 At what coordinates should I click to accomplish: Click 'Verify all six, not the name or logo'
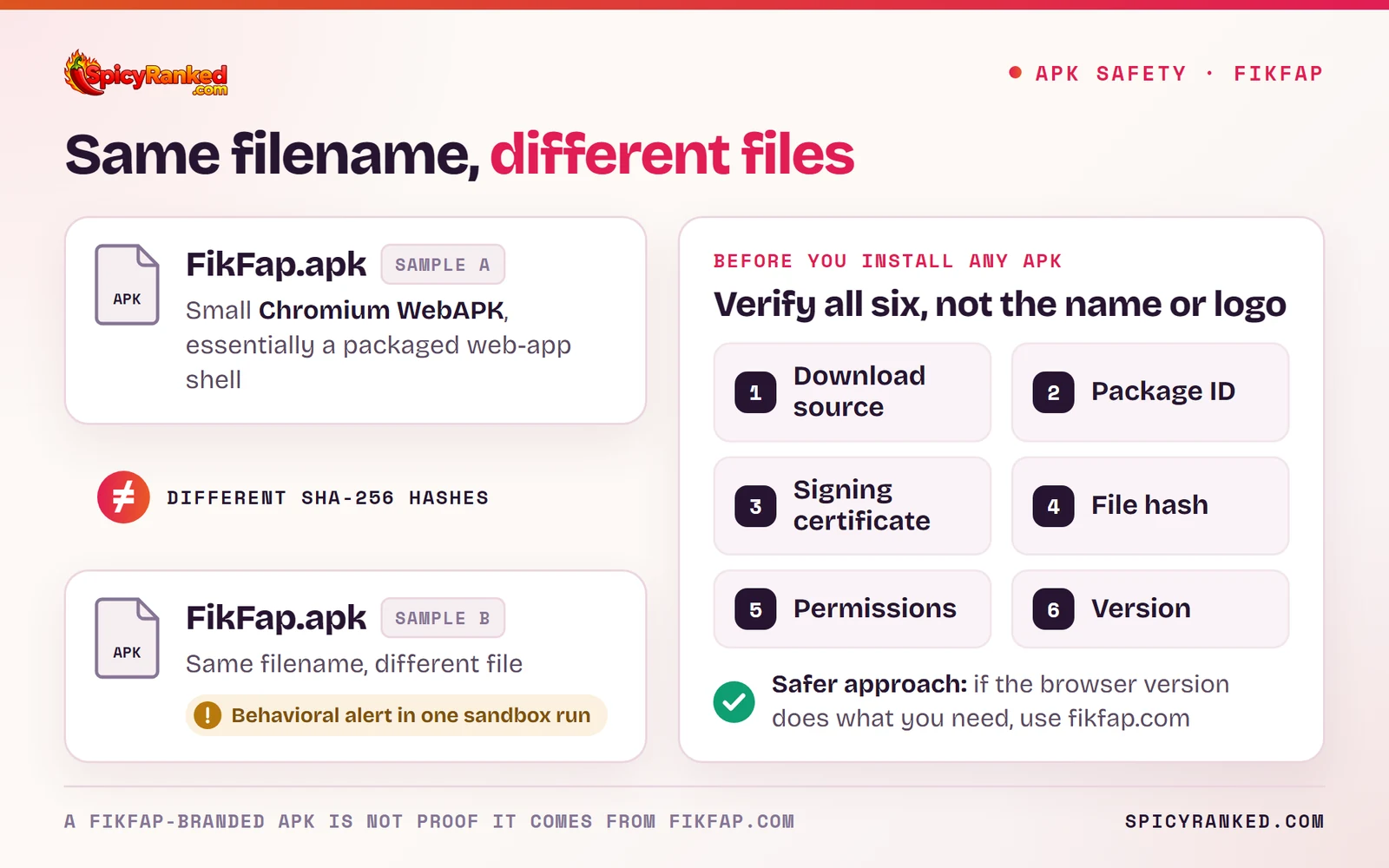point(1000,305)
